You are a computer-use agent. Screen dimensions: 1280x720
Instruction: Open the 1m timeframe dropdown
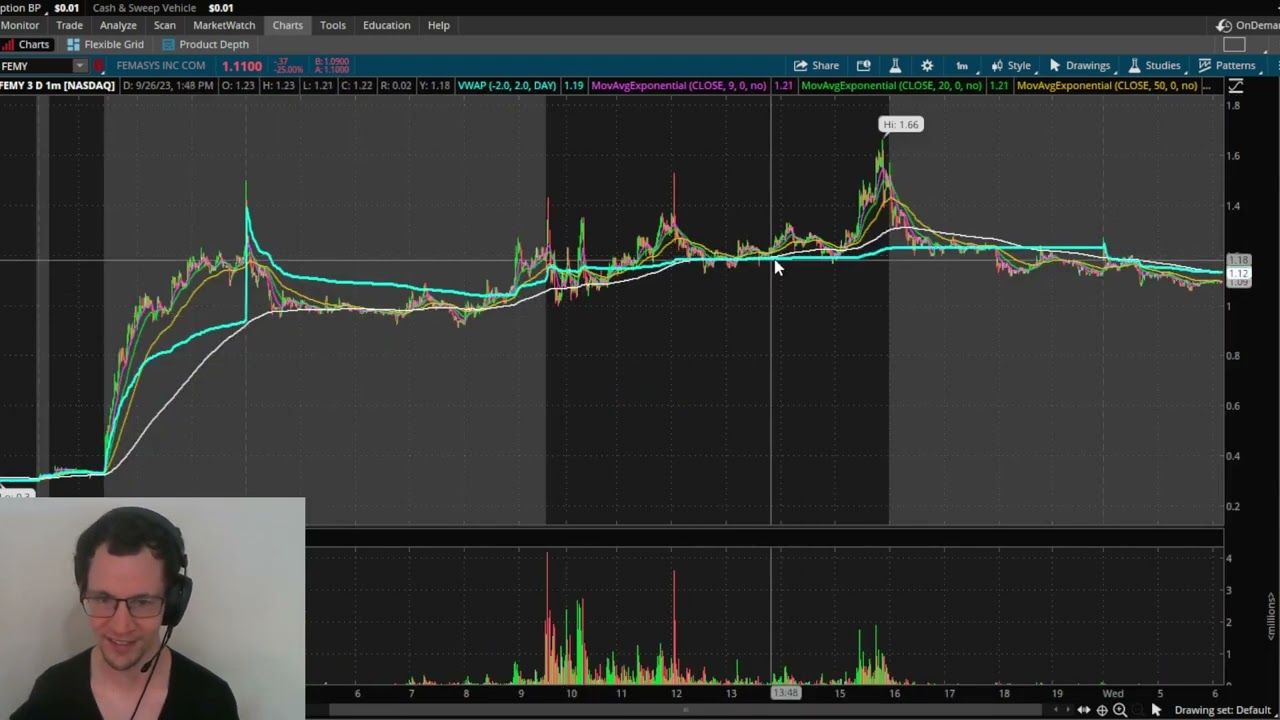[x=962, y=66]
